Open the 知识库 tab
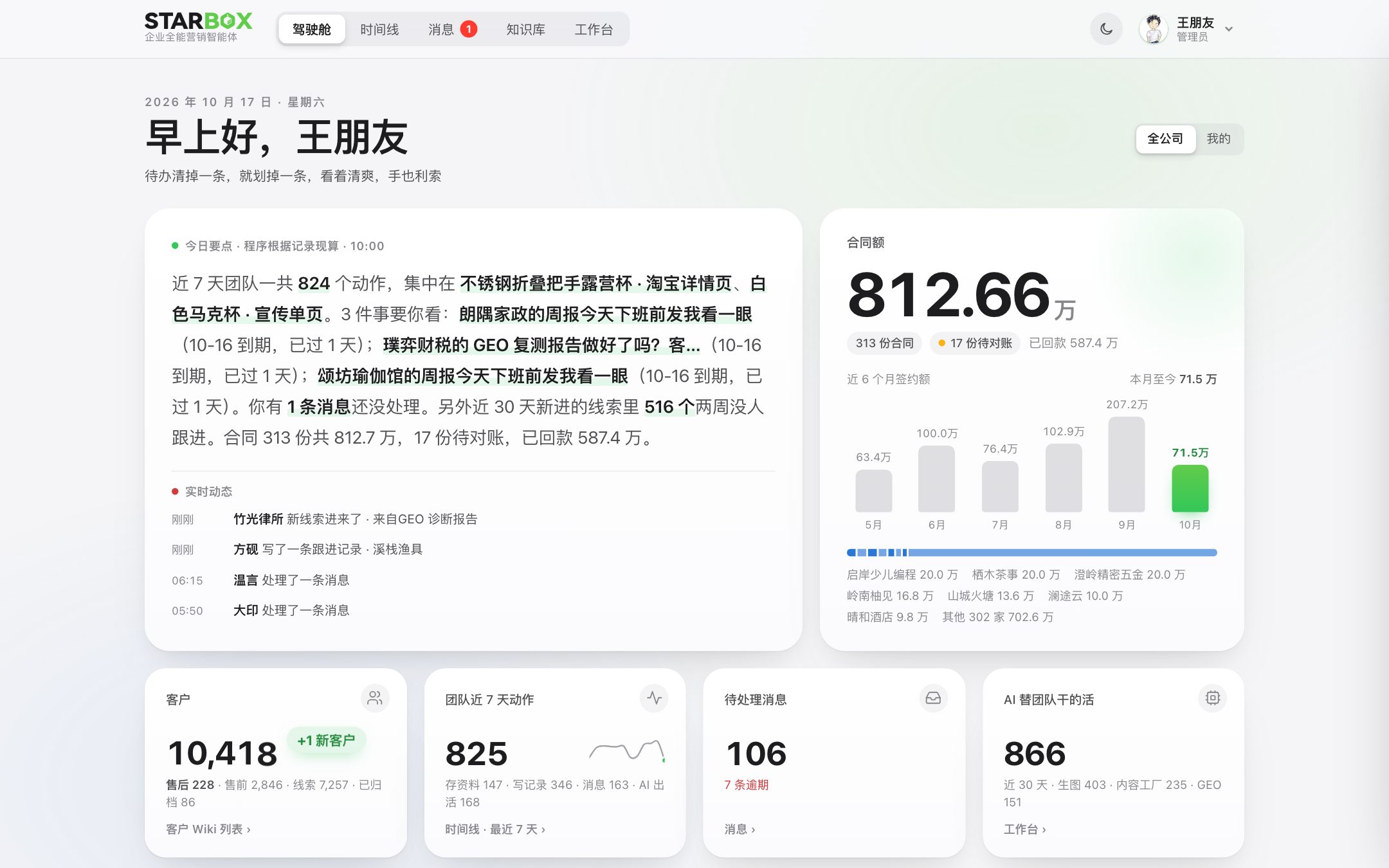 pyautogui.click(x=525, y=30)
